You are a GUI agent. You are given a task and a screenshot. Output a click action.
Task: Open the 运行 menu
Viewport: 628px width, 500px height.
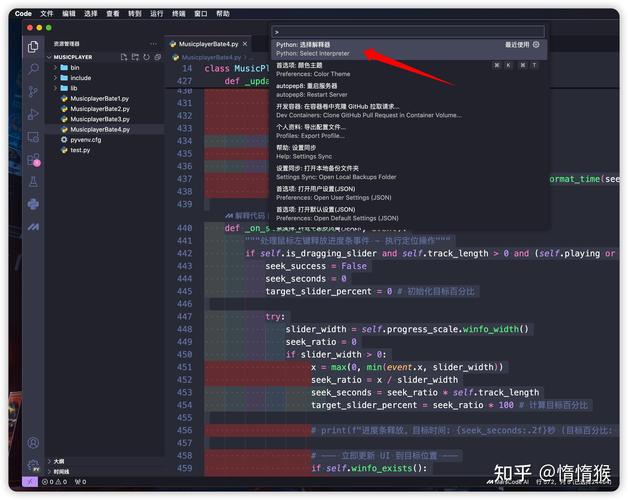point(157,14)
